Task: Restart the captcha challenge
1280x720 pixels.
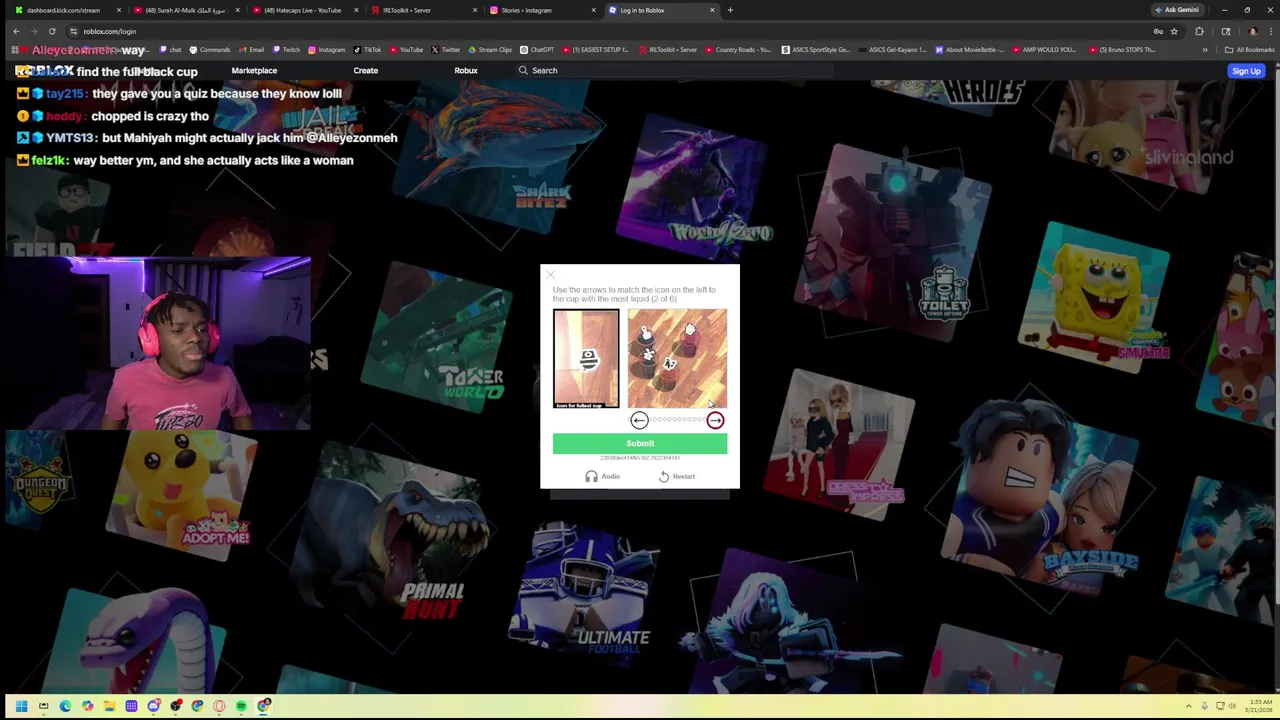Action: point(677,476)
